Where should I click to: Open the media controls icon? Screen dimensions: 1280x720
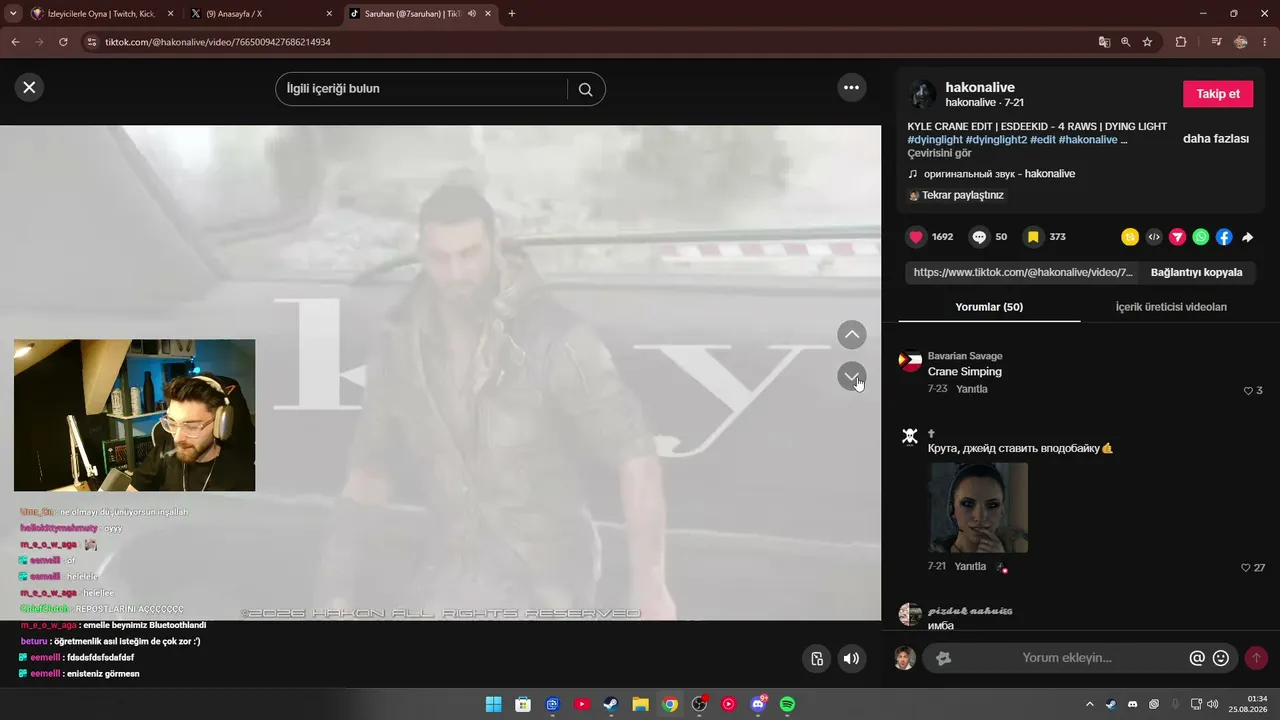(x=1216, y=42)
